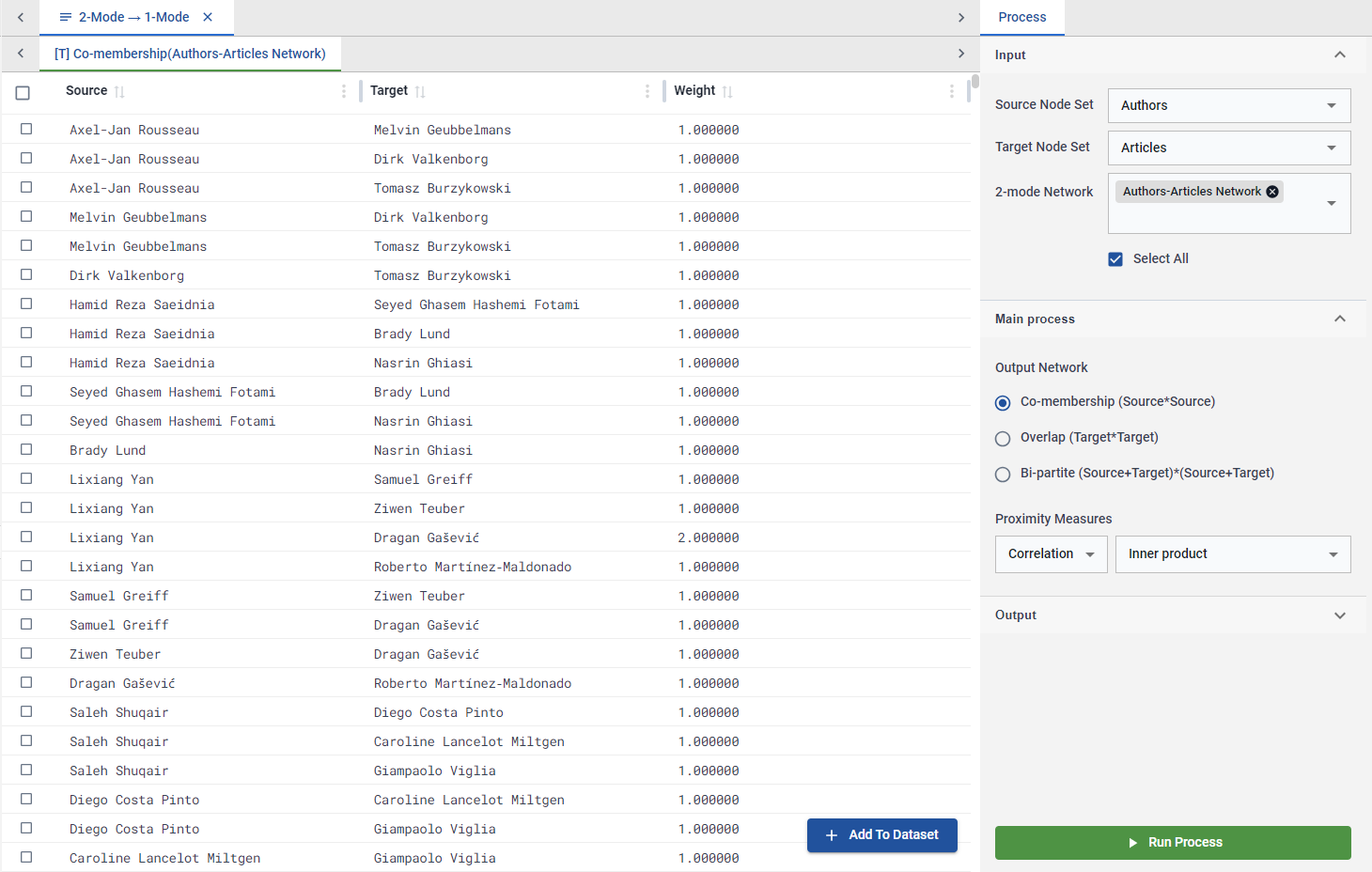The height and width of the screenshot is (872, 1372).
Task: Check the Brady Lund to Nasrin Ghiasi row
Action: coord(26,449)
